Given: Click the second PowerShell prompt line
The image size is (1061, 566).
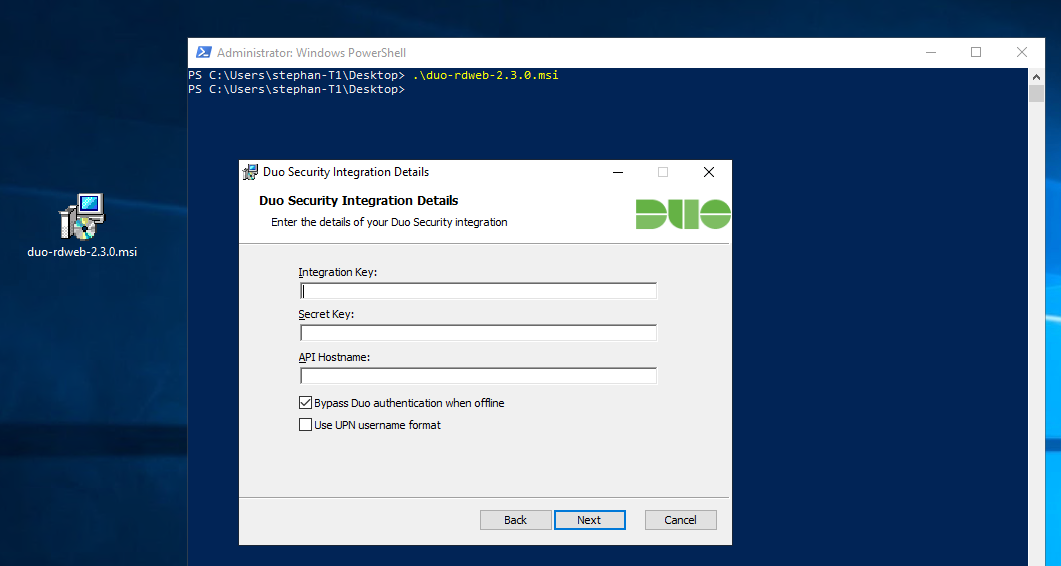Looking at the screenshot, I should coord(296,89).
